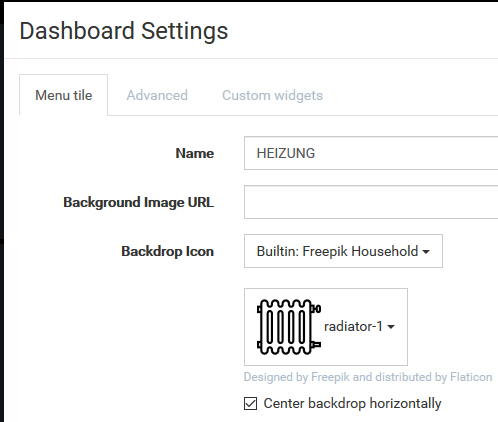Click the Name label

point(195,153)
